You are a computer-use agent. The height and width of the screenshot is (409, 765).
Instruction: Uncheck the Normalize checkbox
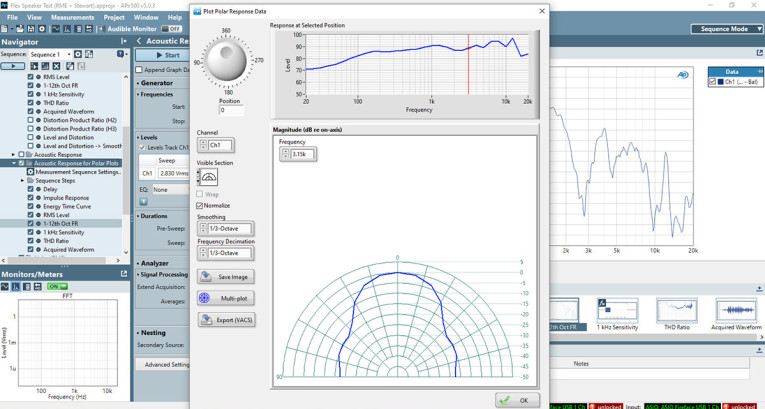pos(200,205)
